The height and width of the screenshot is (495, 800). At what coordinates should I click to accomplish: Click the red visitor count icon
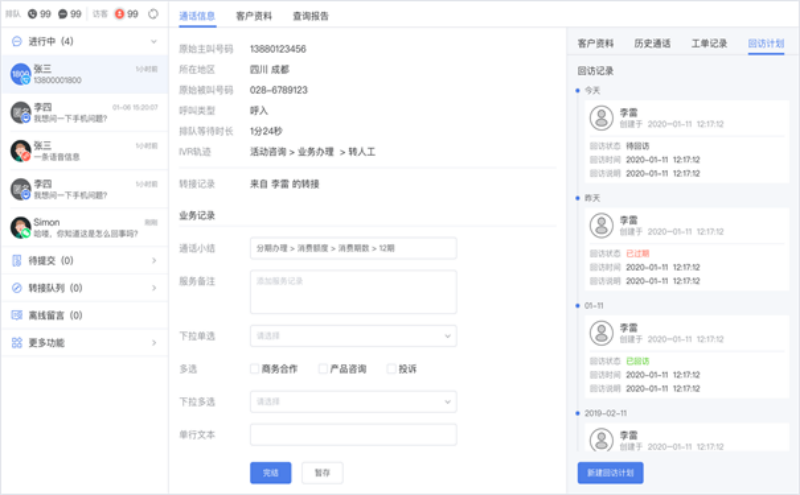pos(120,14)
